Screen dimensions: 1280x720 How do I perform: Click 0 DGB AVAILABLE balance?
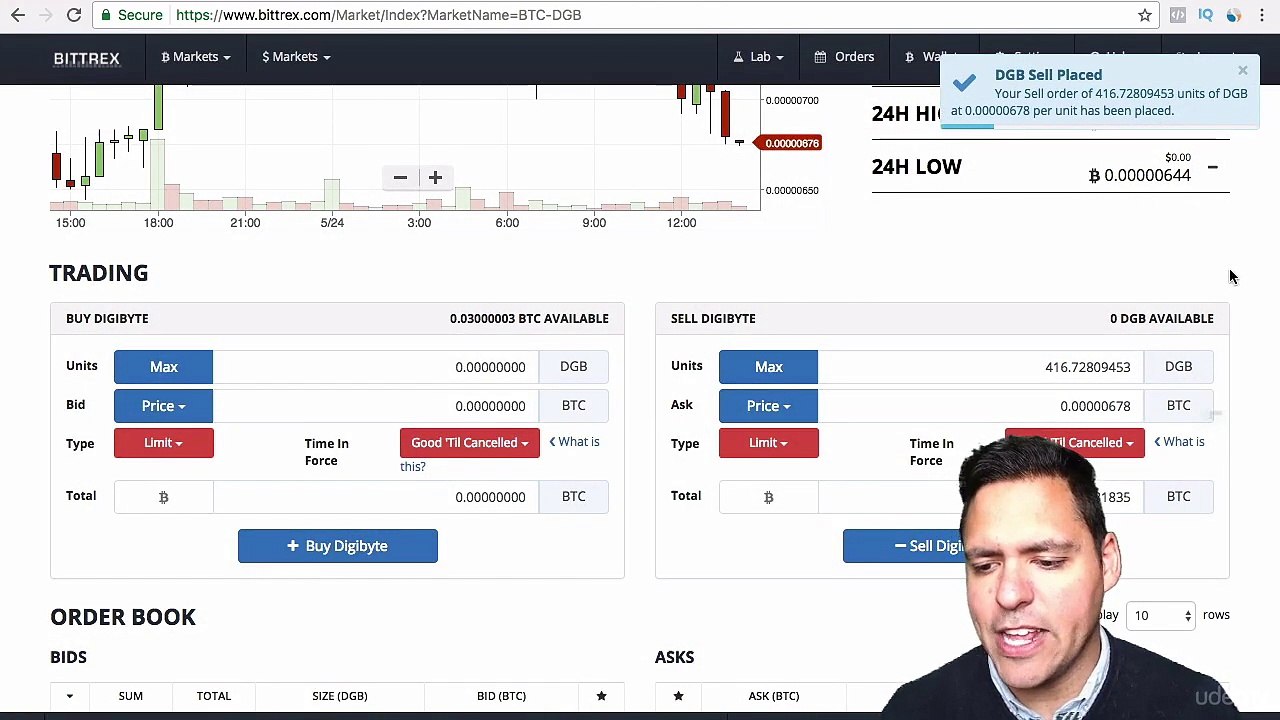(x=1161, y=318)
